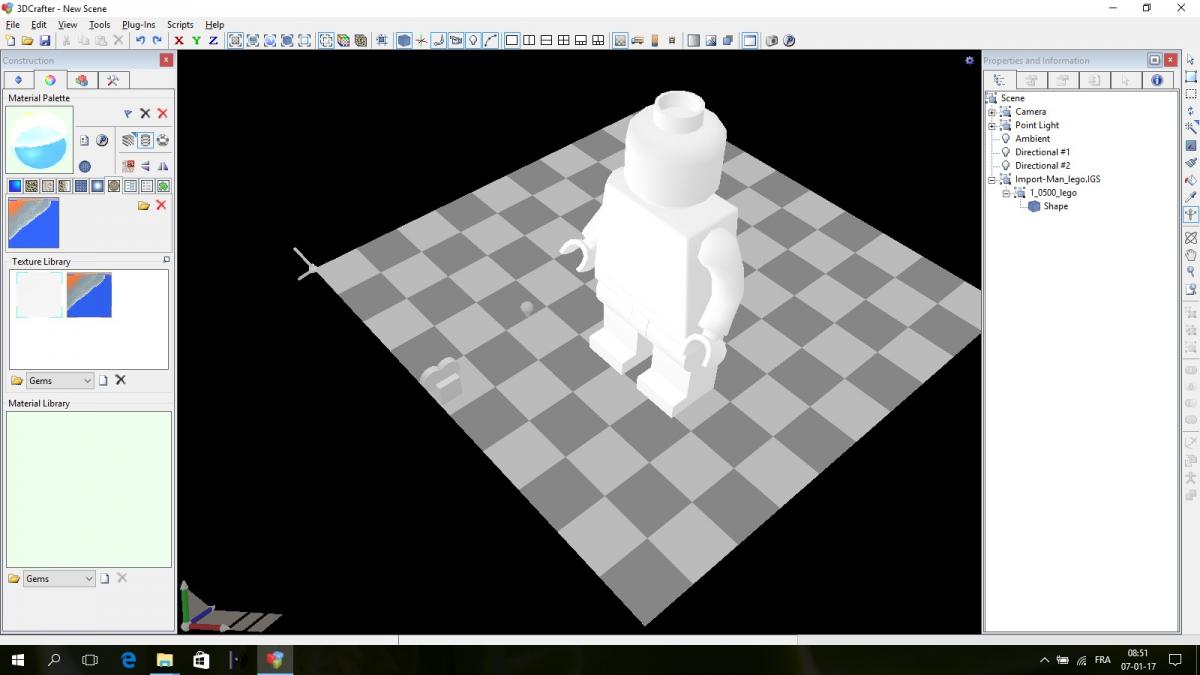Screen dimensions: 1200x675
Task: Open texture file with palette folder icon
Action: click(144, 205)
